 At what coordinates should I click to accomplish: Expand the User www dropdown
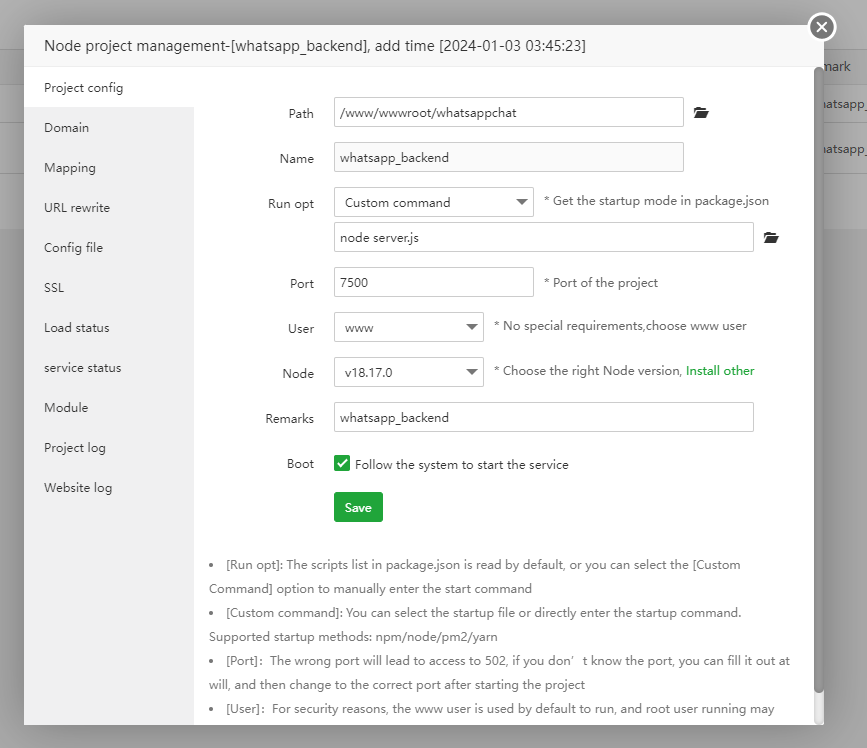[409, 327]
